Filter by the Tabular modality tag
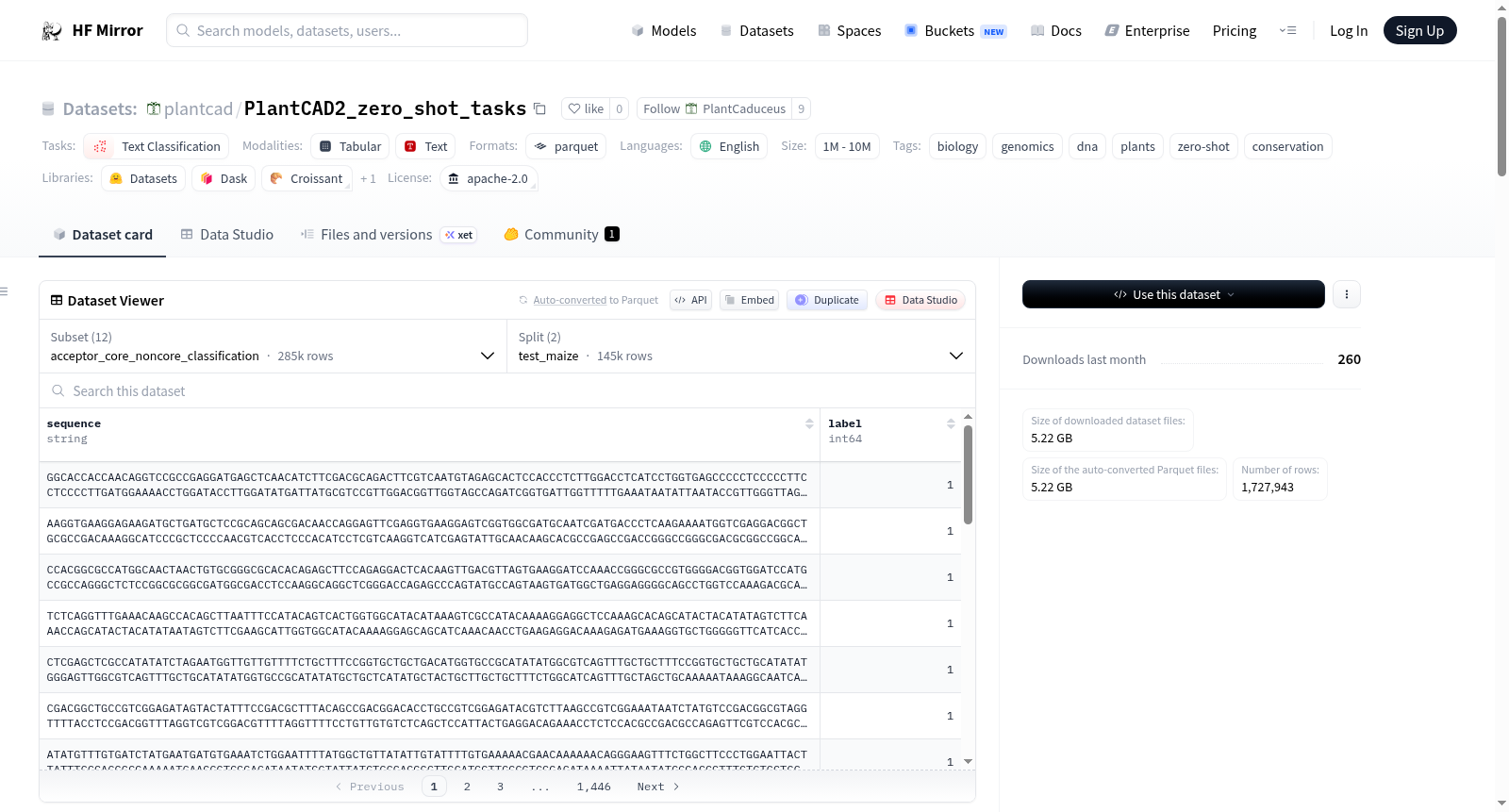 click(x=350, y=146)
